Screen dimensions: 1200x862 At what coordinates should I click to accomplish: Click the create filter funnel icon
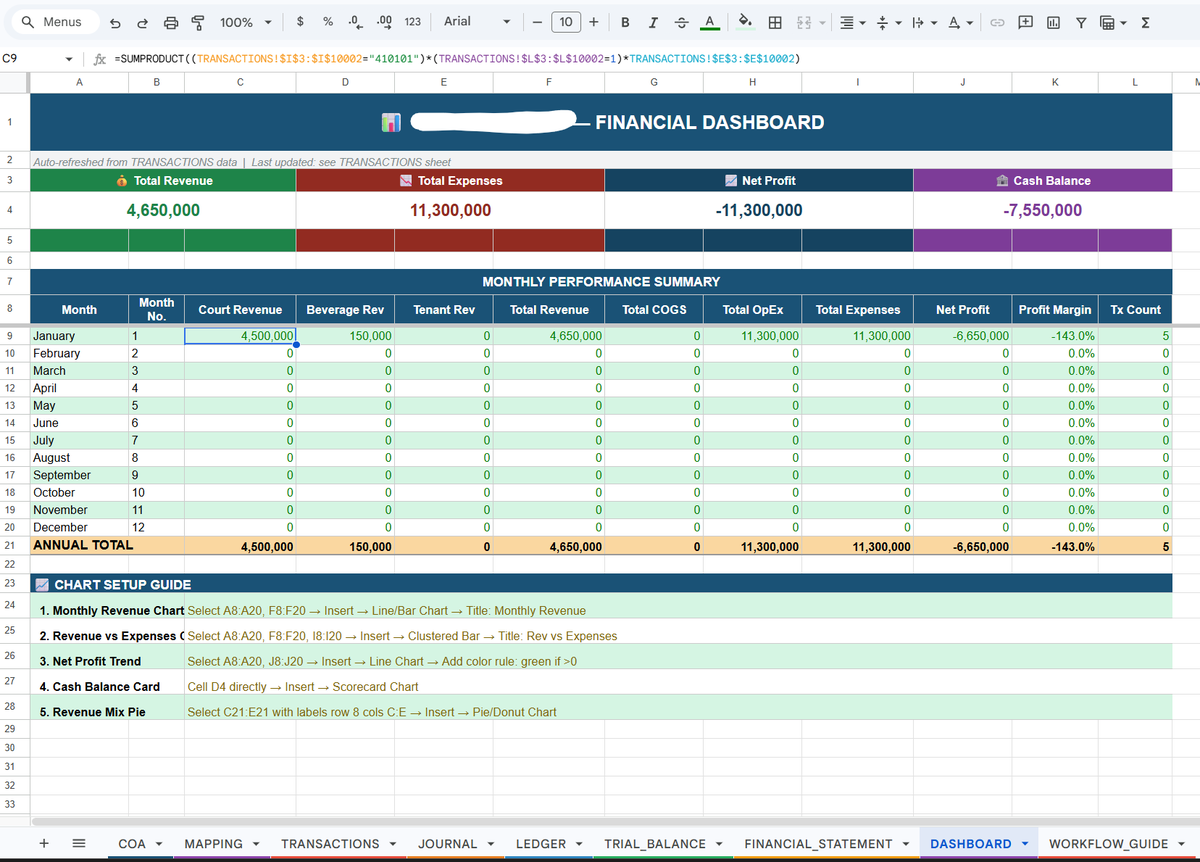point(1081,22)
